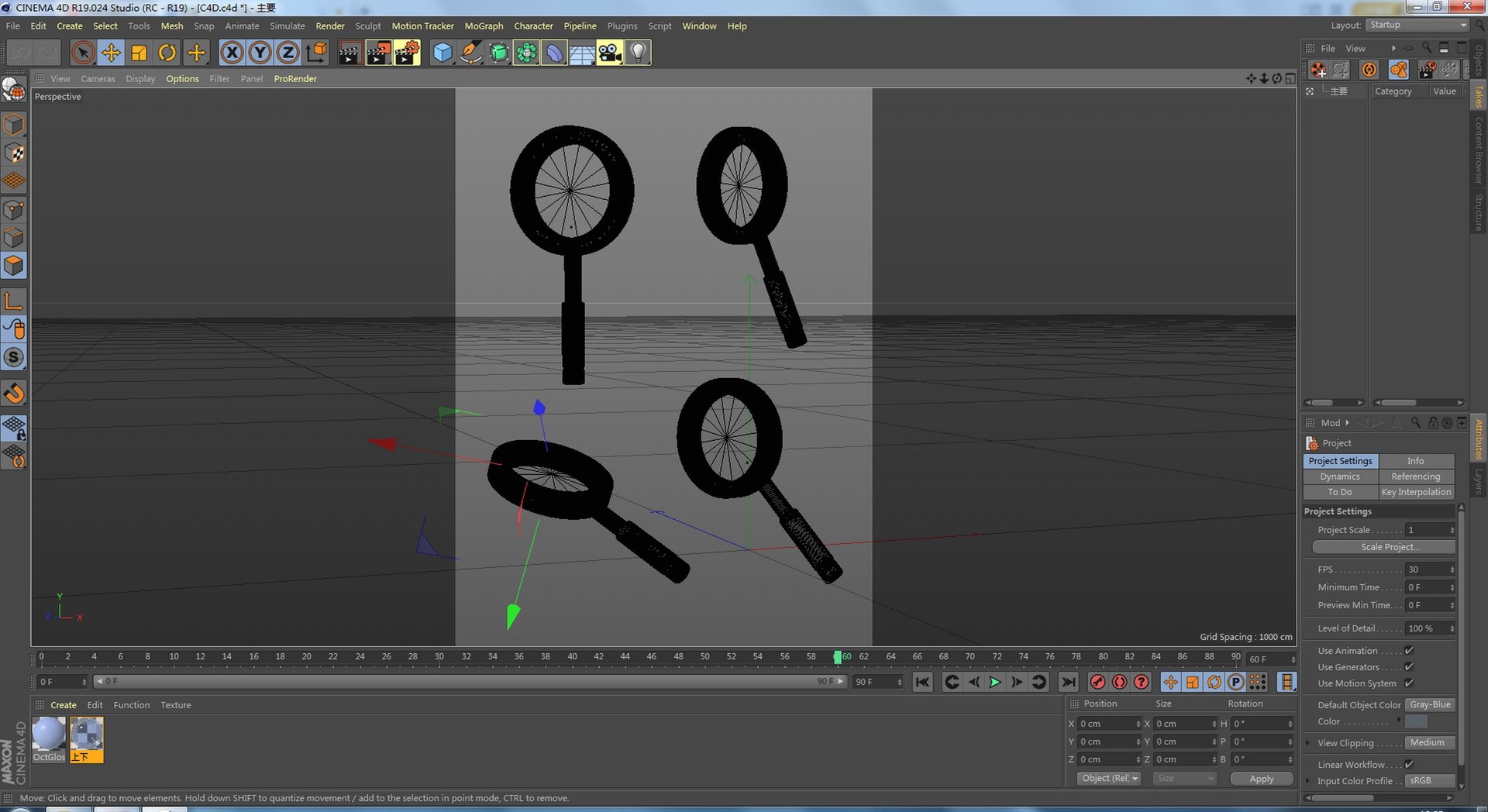Click Apply in coordinates panel
Screen dimensions: 1488x812
click(x=1262, y=779)
